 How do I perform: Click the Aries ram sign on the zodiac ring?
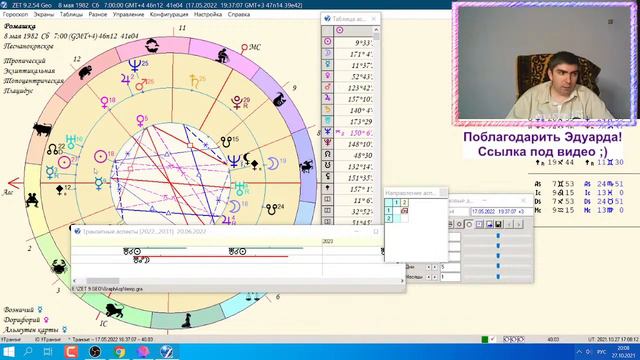pyautogui.click(x=85, y=72)
